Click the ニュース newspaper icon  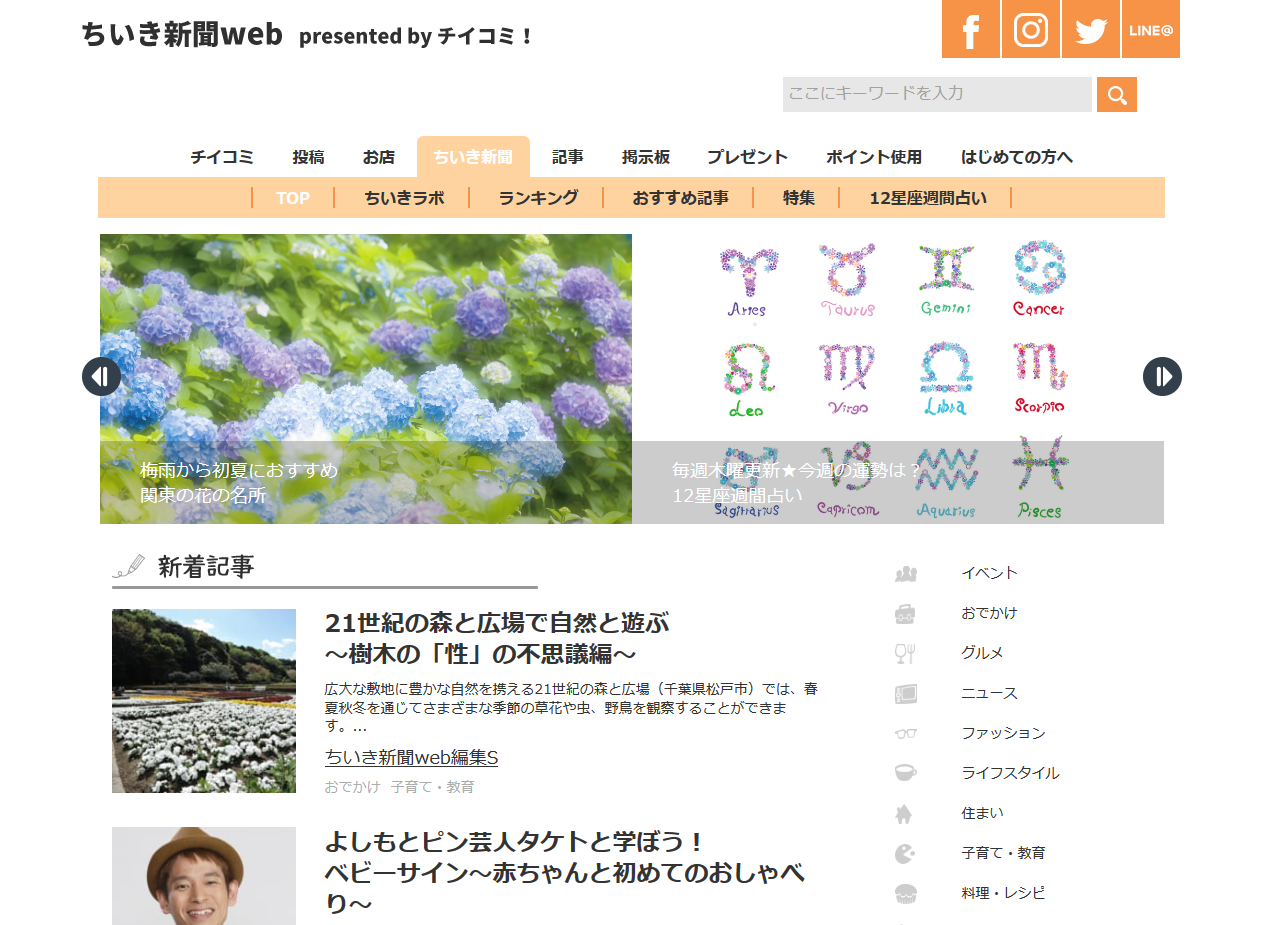pos(906,694)
